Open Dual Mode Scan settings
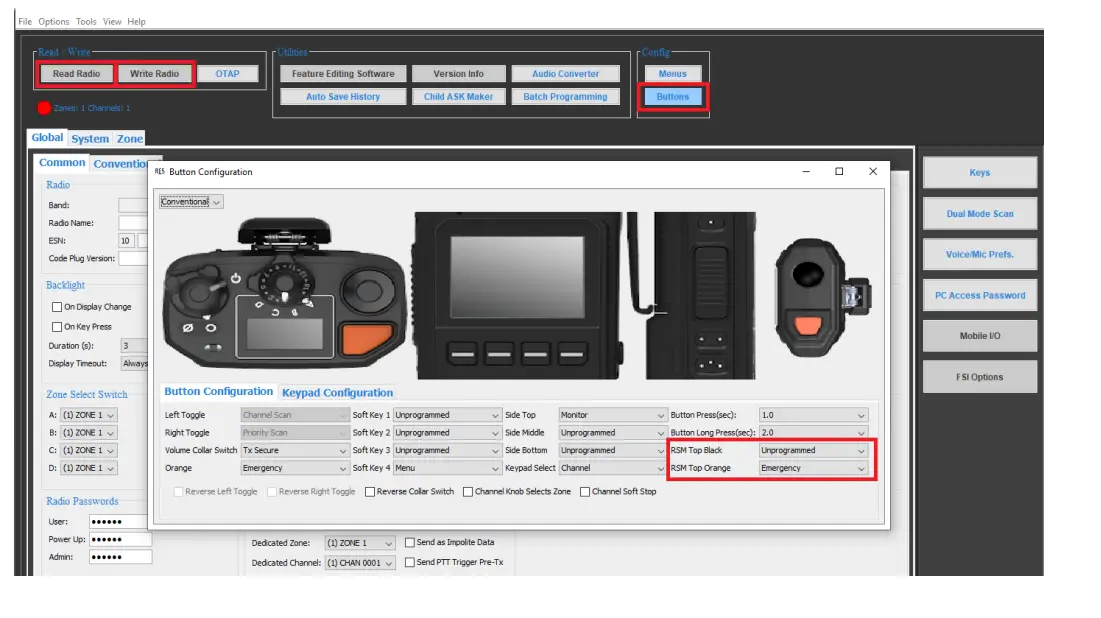Image resolution: width=1101 pixels, height=618 pixels. (979, 214)
